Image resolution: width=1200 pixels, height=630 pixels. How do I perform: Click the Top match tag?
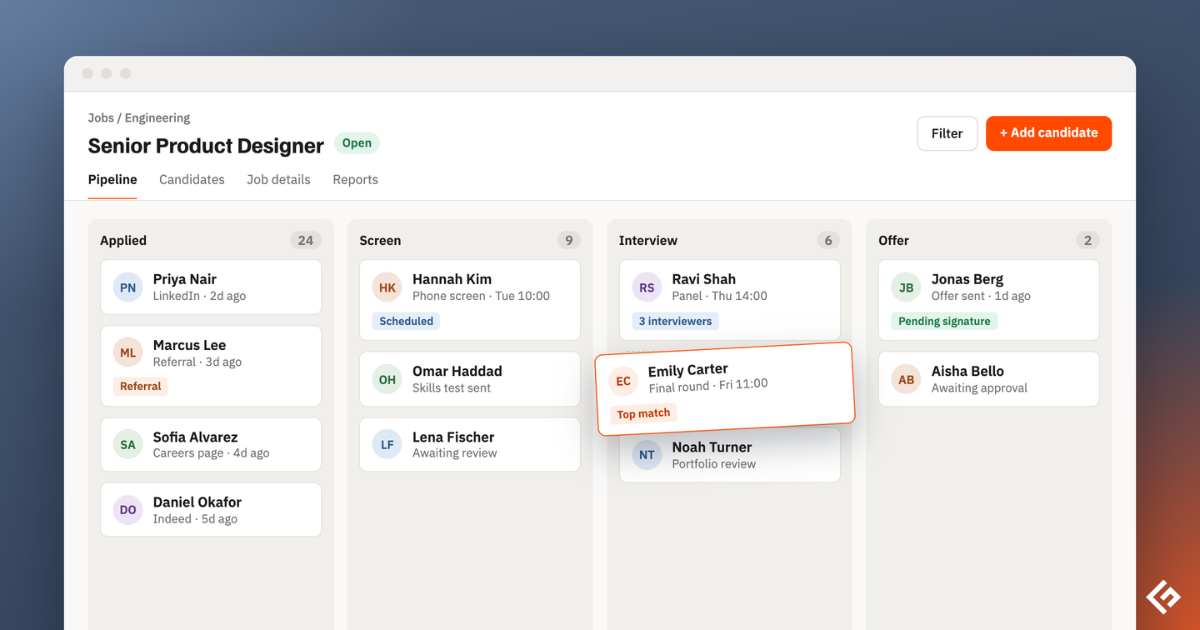click(644, 413)
